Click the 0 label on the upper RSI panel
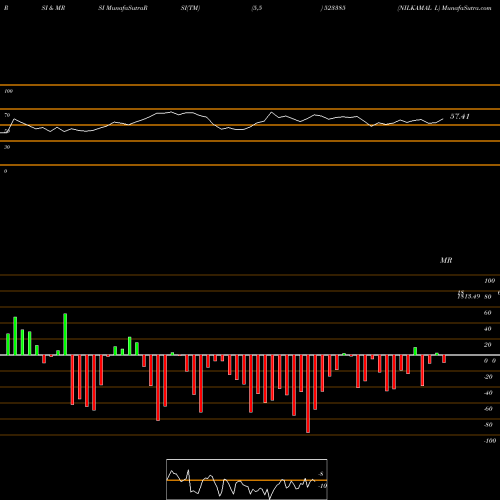 pyautogui.click(x=5, y=171)
